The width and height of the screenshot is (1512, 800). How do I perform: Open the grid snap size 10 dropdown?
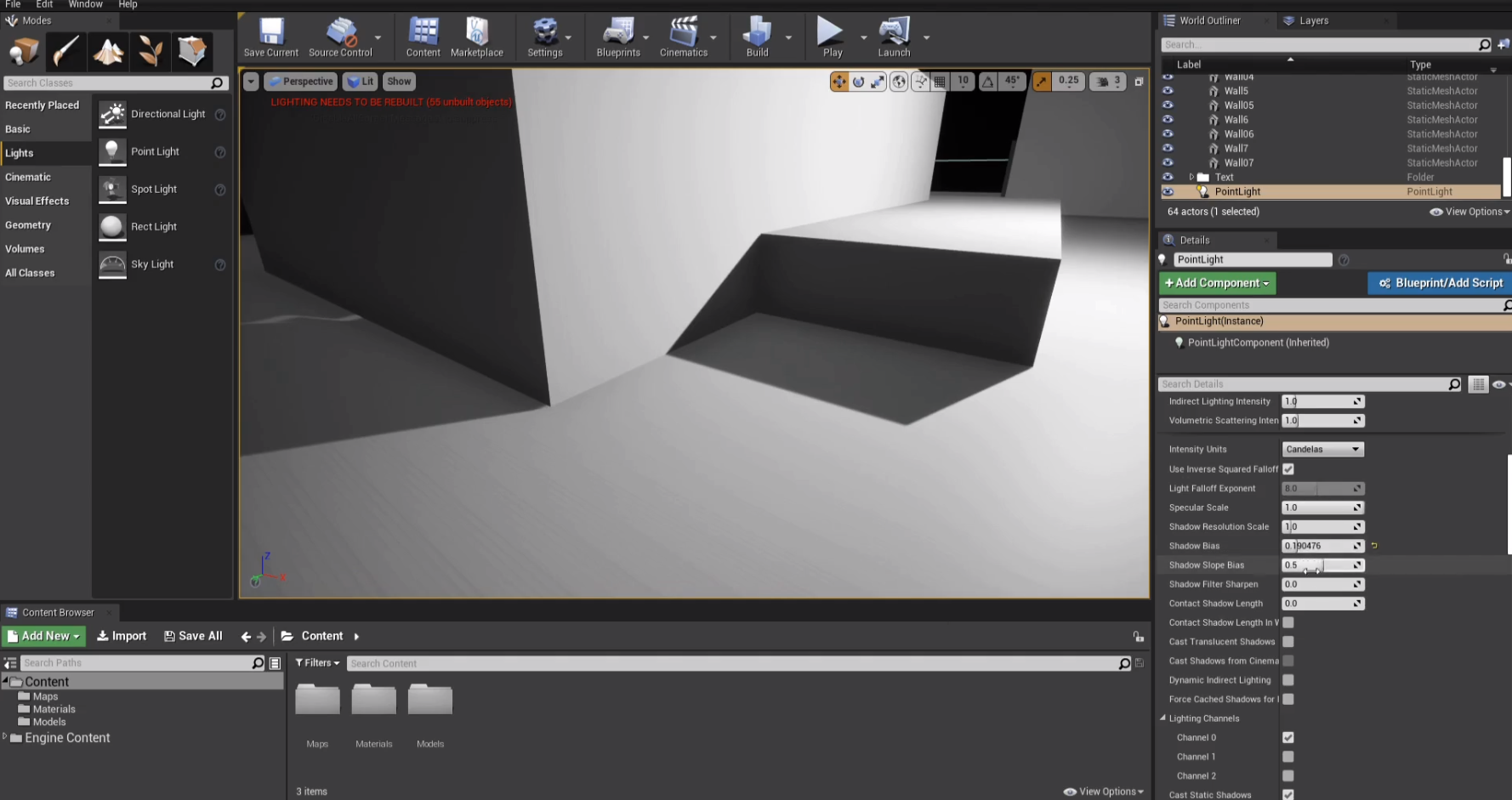pyautogui.click(x=963, y=82)
